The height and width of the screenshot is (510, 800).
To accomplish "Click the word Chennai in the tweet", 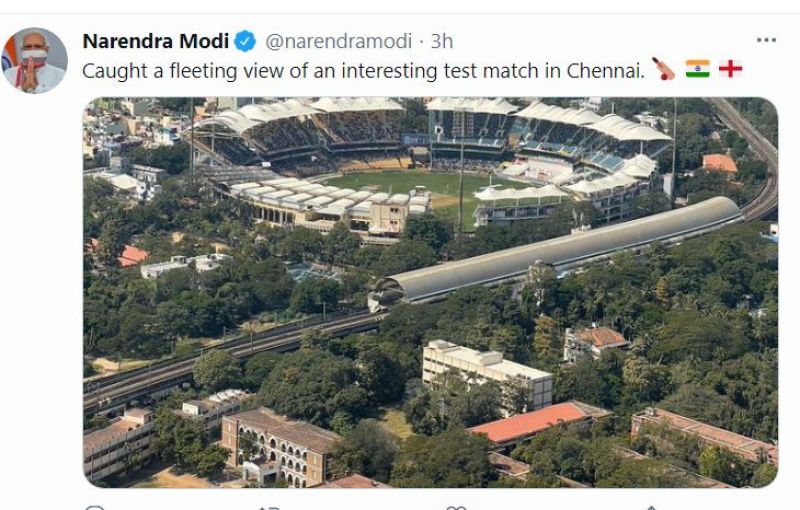I will 606,70.
